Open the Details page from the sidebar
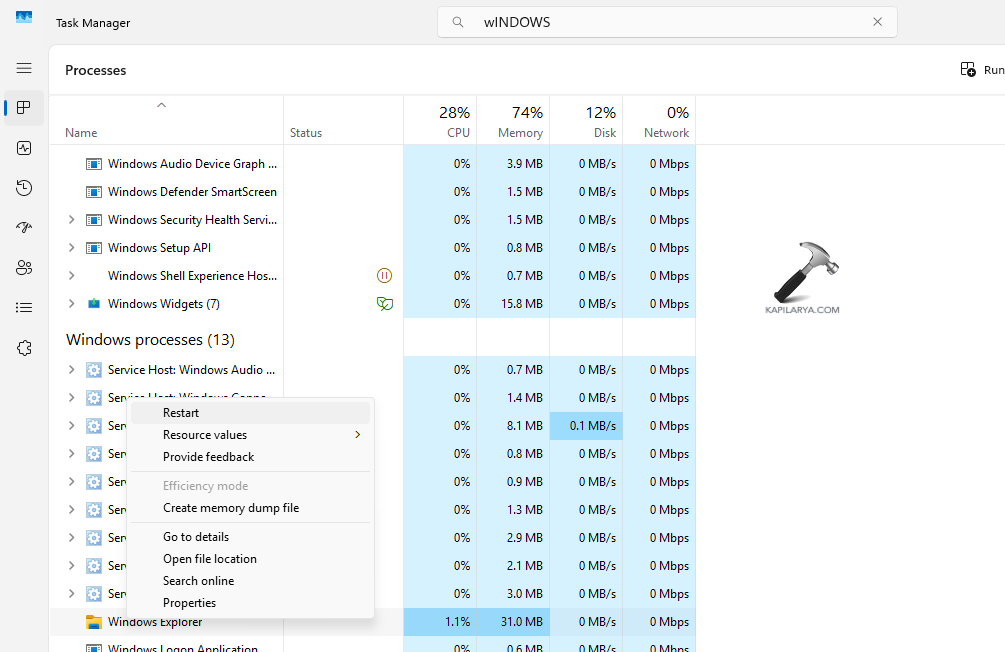This screenshot has height=652, width=1005. coord(24,308)
